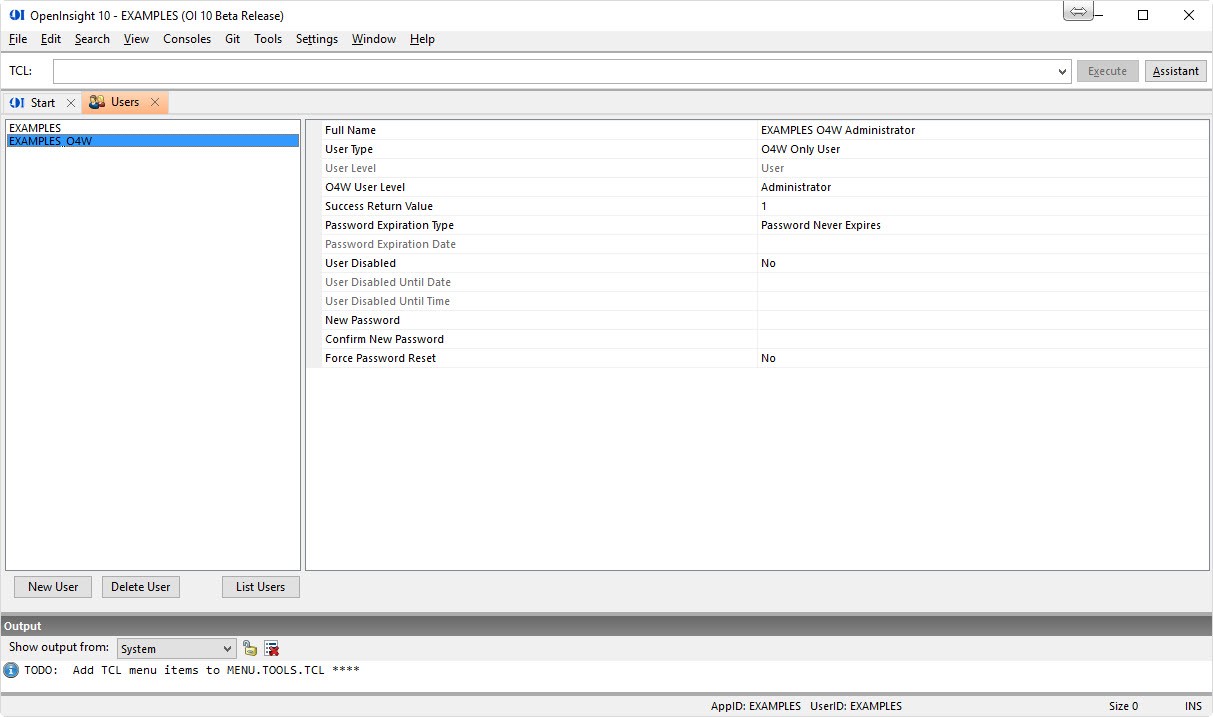Select the Users tab

125,102
